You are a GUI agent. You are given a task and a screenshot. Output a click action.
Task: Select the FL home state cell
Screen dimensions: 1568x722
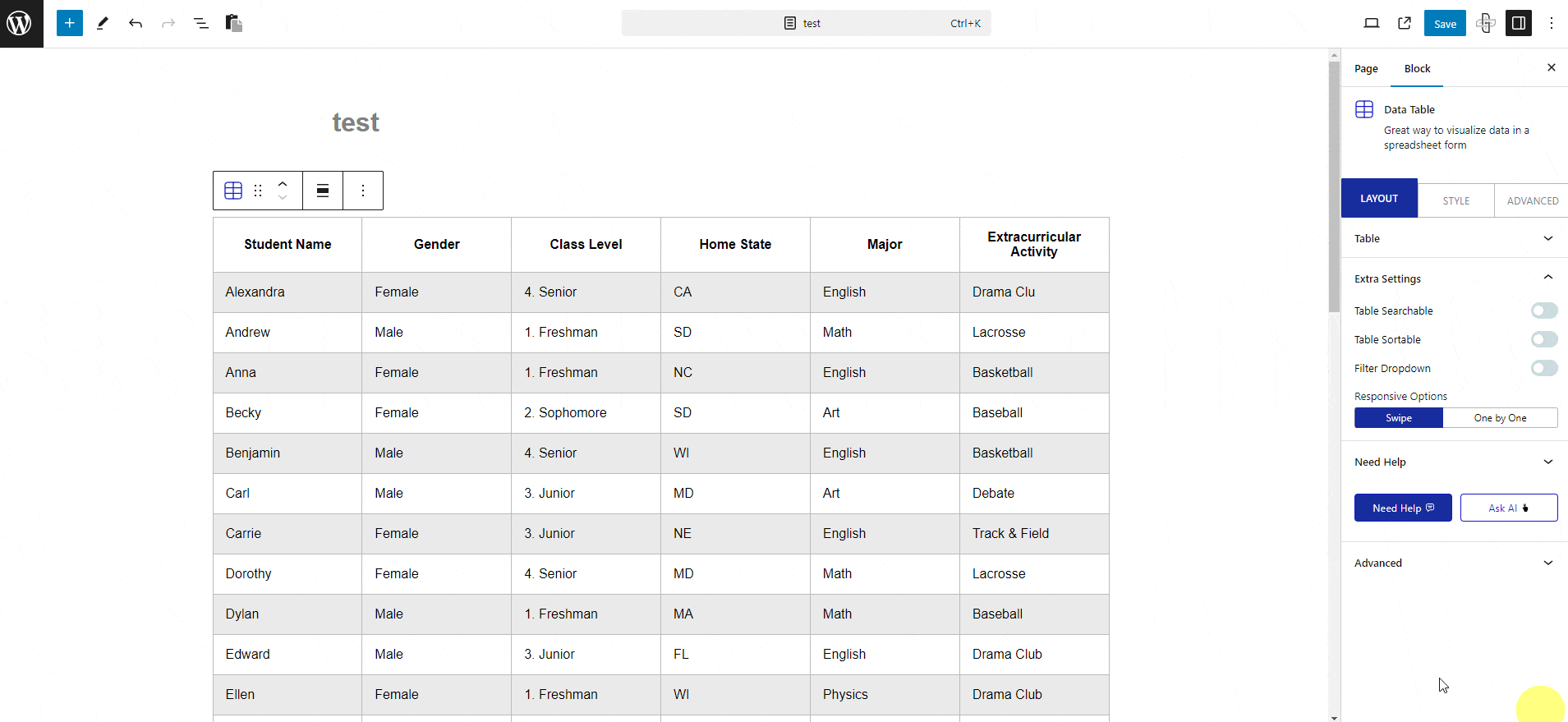coord(735,654)
